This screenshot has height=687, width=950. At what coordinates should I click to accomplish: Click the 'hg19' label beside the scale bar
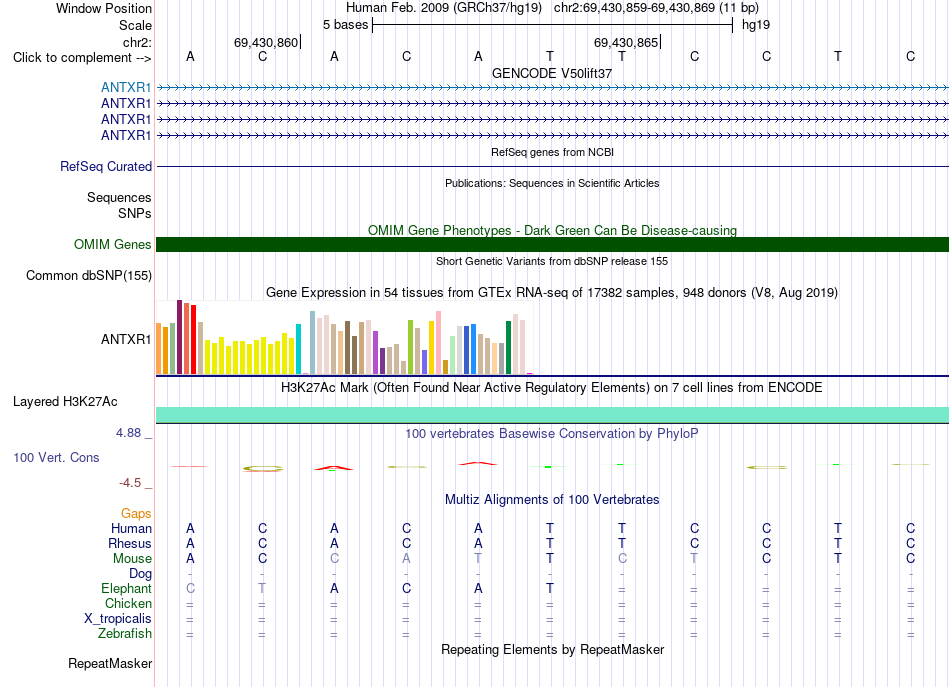click(x=756, y=25)
